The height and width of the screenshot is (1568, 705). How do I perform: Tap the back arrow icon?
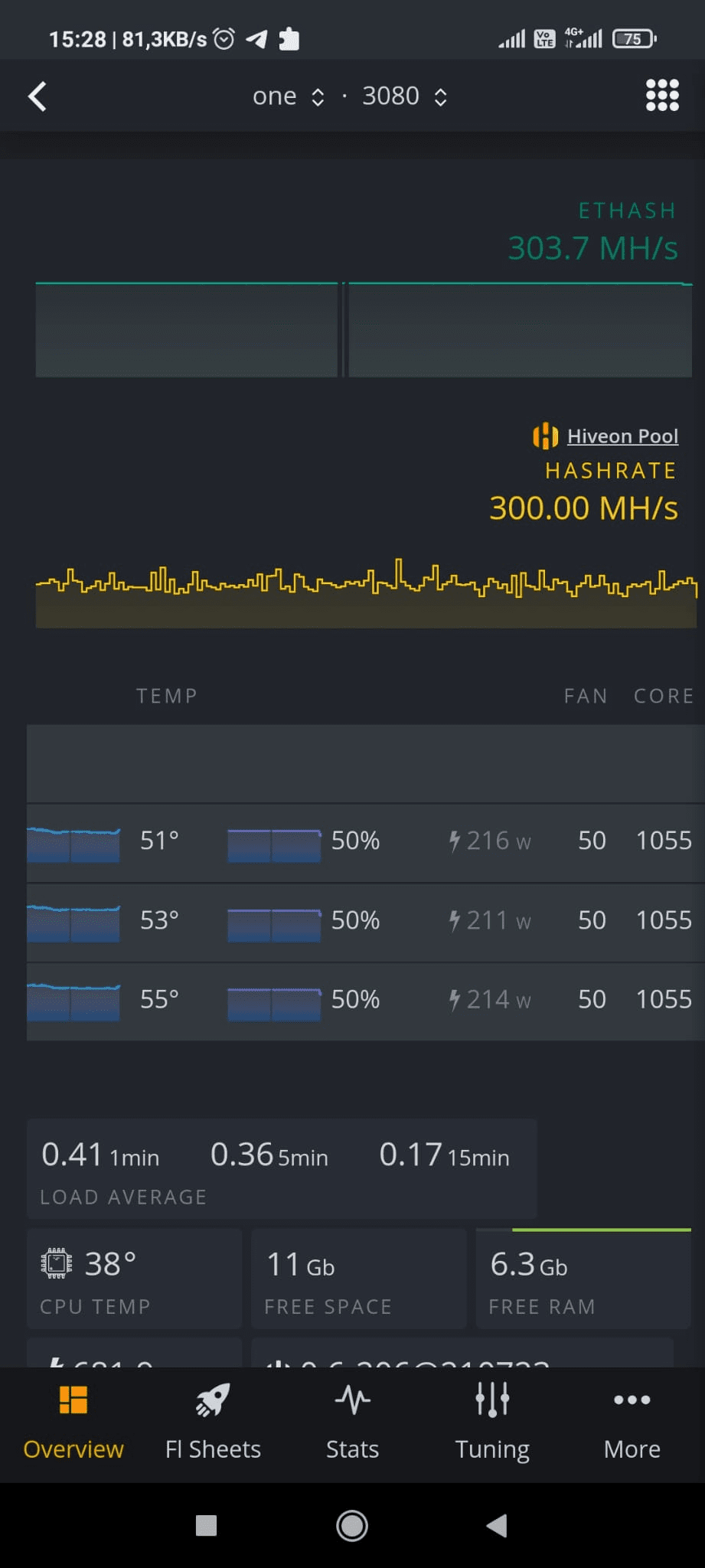pos(38,96)
